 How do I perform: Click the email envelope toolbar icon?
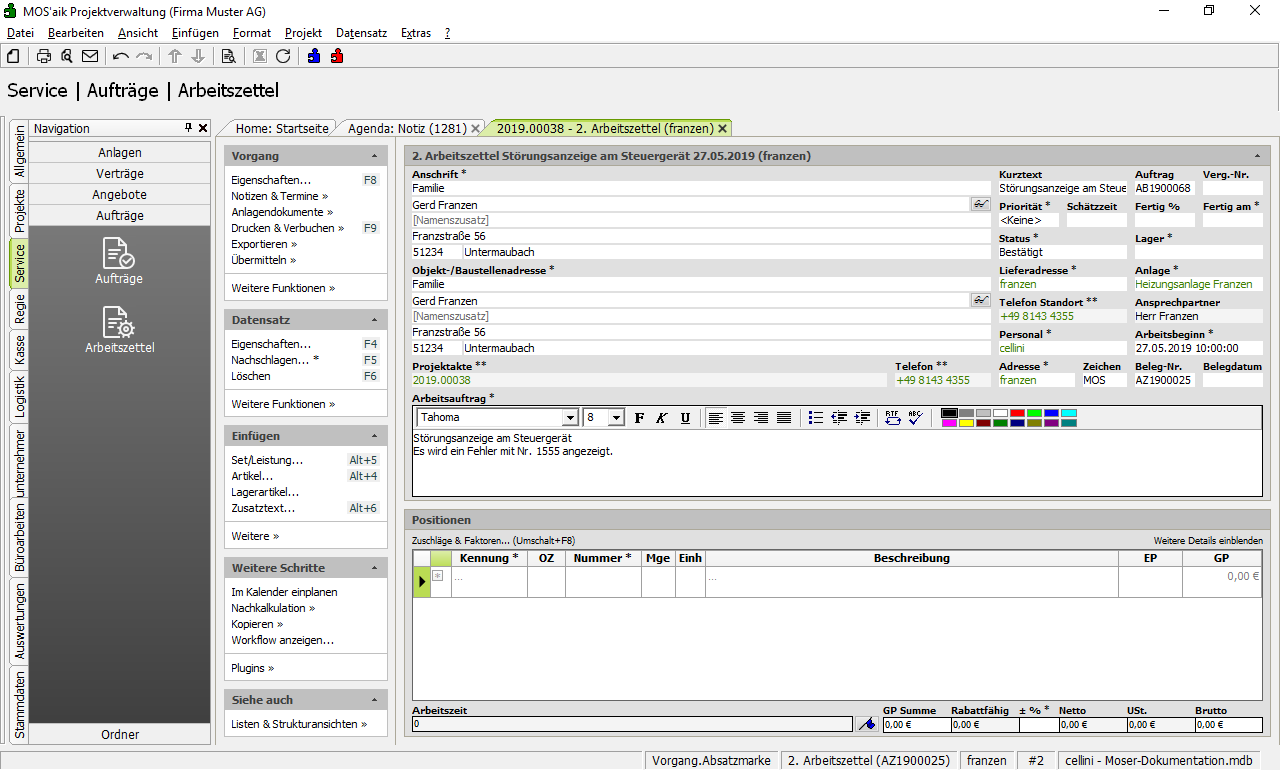point(90,56)
